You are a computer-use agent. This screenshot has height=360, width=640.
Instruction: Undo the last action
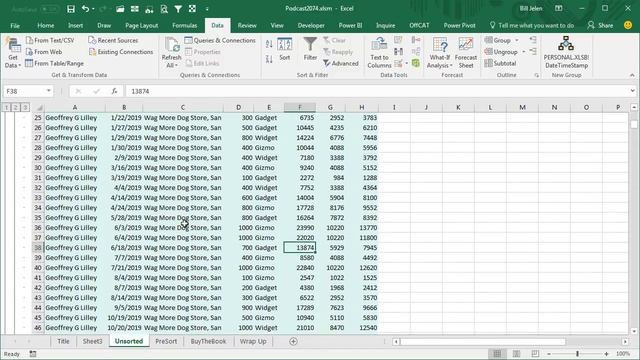click(x=85, y=9)
